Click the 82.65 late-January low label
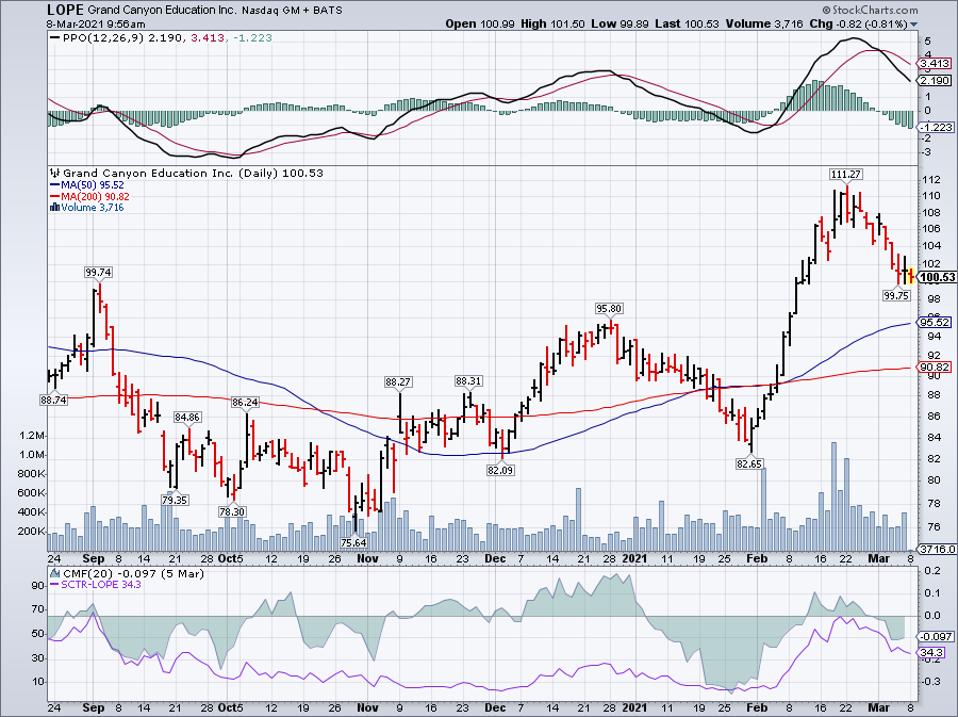 pyautogui.click(x=750, y=464)
